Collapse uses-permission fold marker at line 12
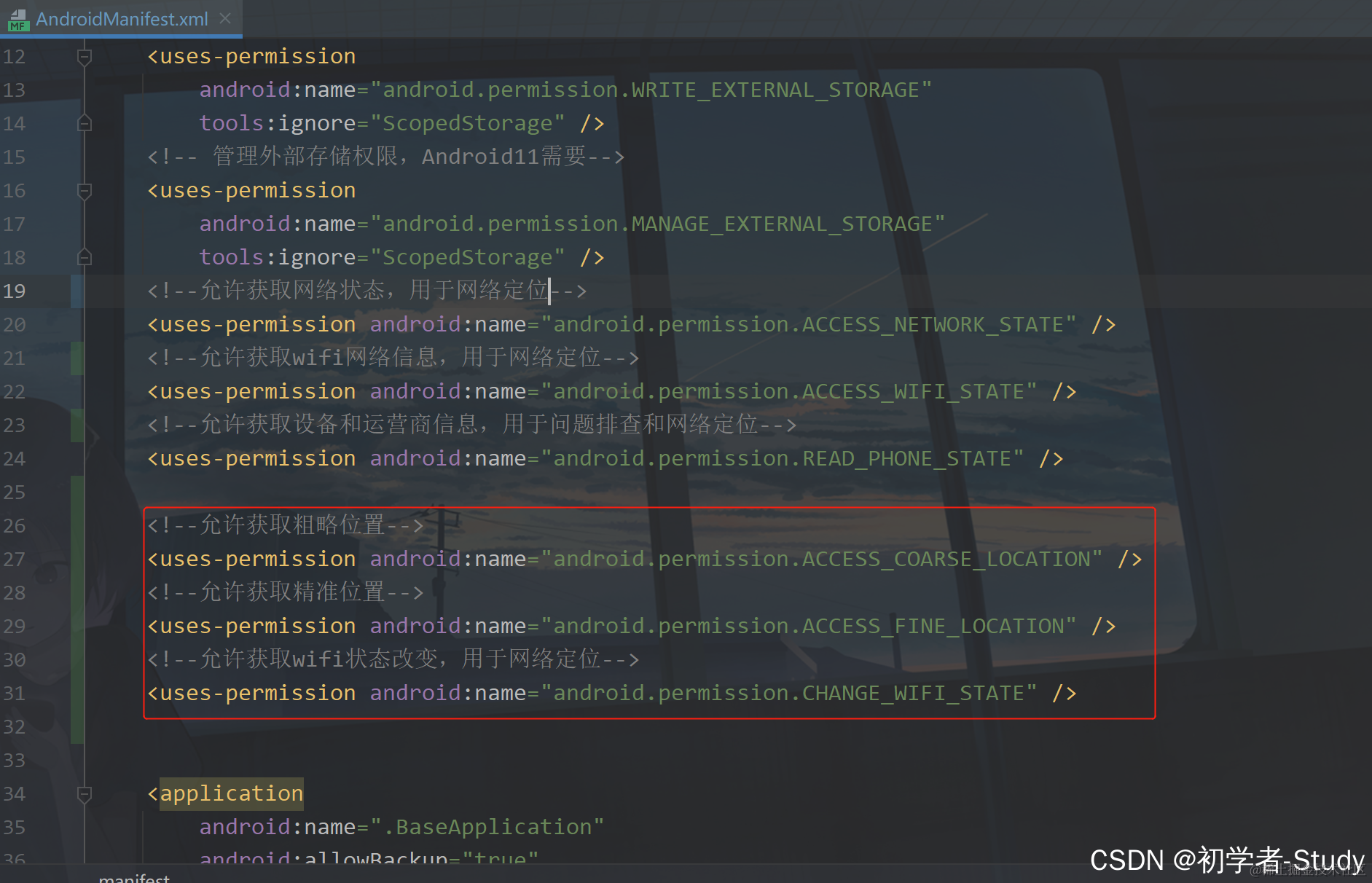The image size is (1372, 883). click(85, 56)
